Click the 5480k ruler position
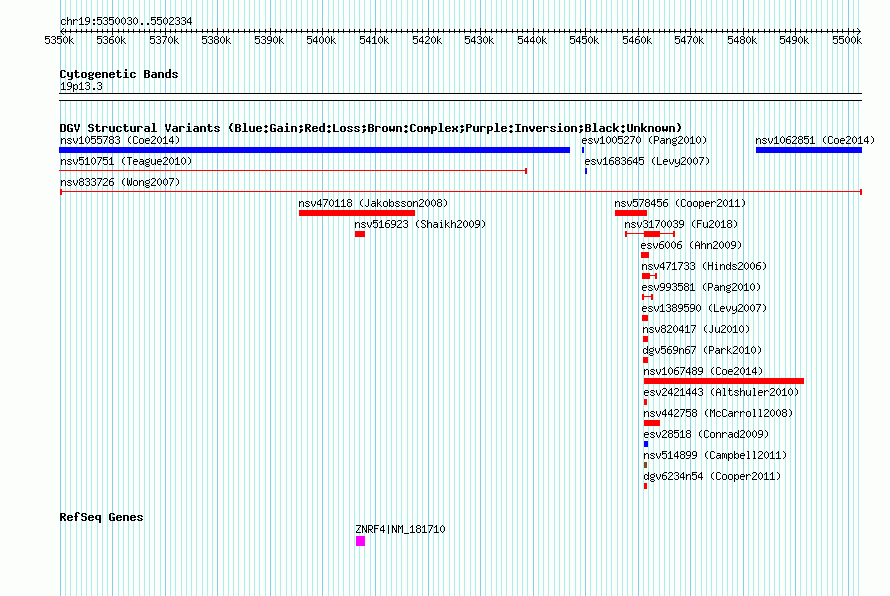The height and width of the screenshot is (596, 890). click(742, 40)
